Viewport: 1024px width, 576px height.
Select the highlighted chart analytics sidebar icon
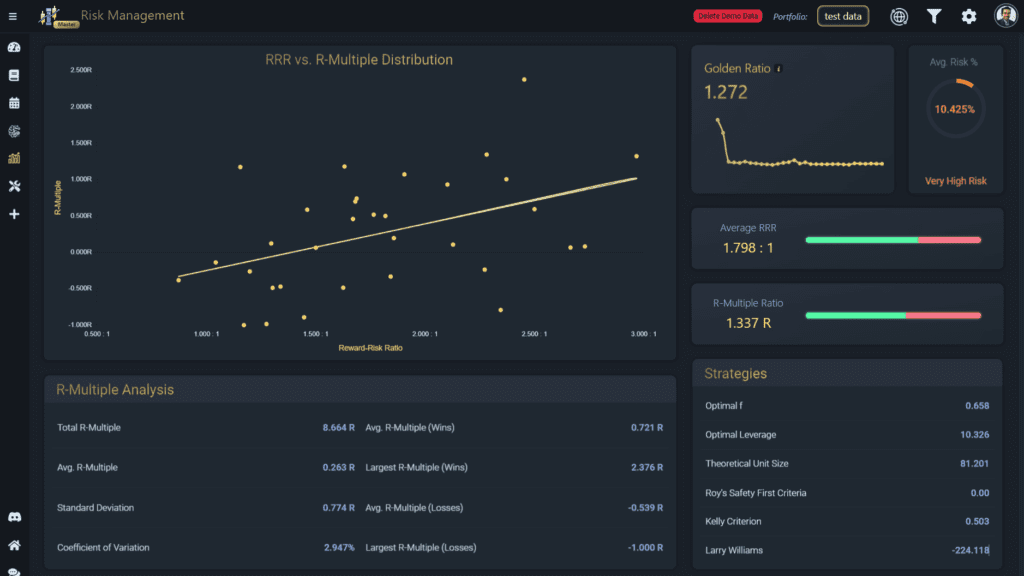click(x=14, y=158)
